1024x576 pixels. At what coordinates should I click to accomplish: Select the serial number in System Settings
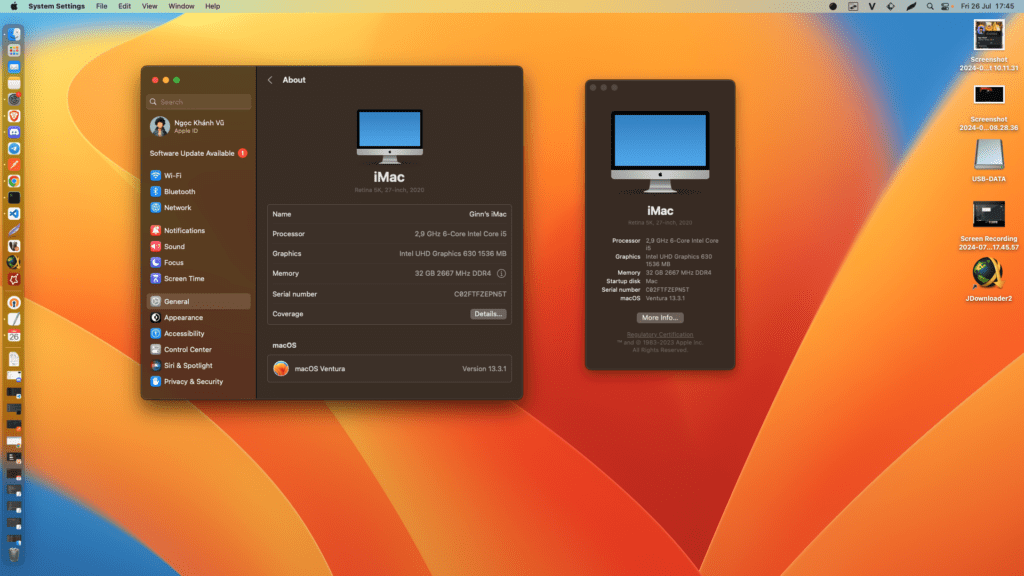480,295
